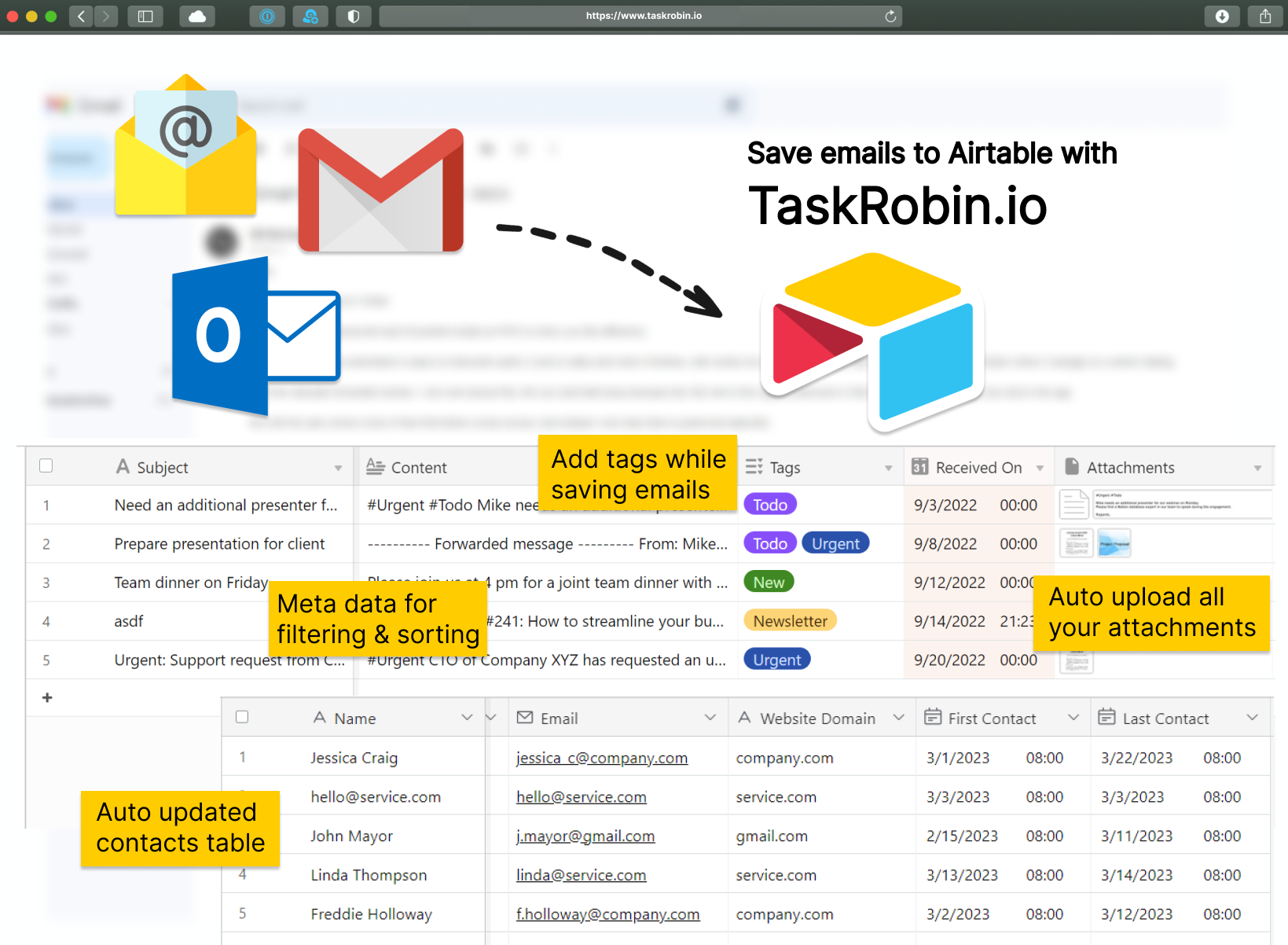Viewport: 1288px width, 945px height.
Task: Expand the Name column chevron
Action: click(x=467, y=718)
